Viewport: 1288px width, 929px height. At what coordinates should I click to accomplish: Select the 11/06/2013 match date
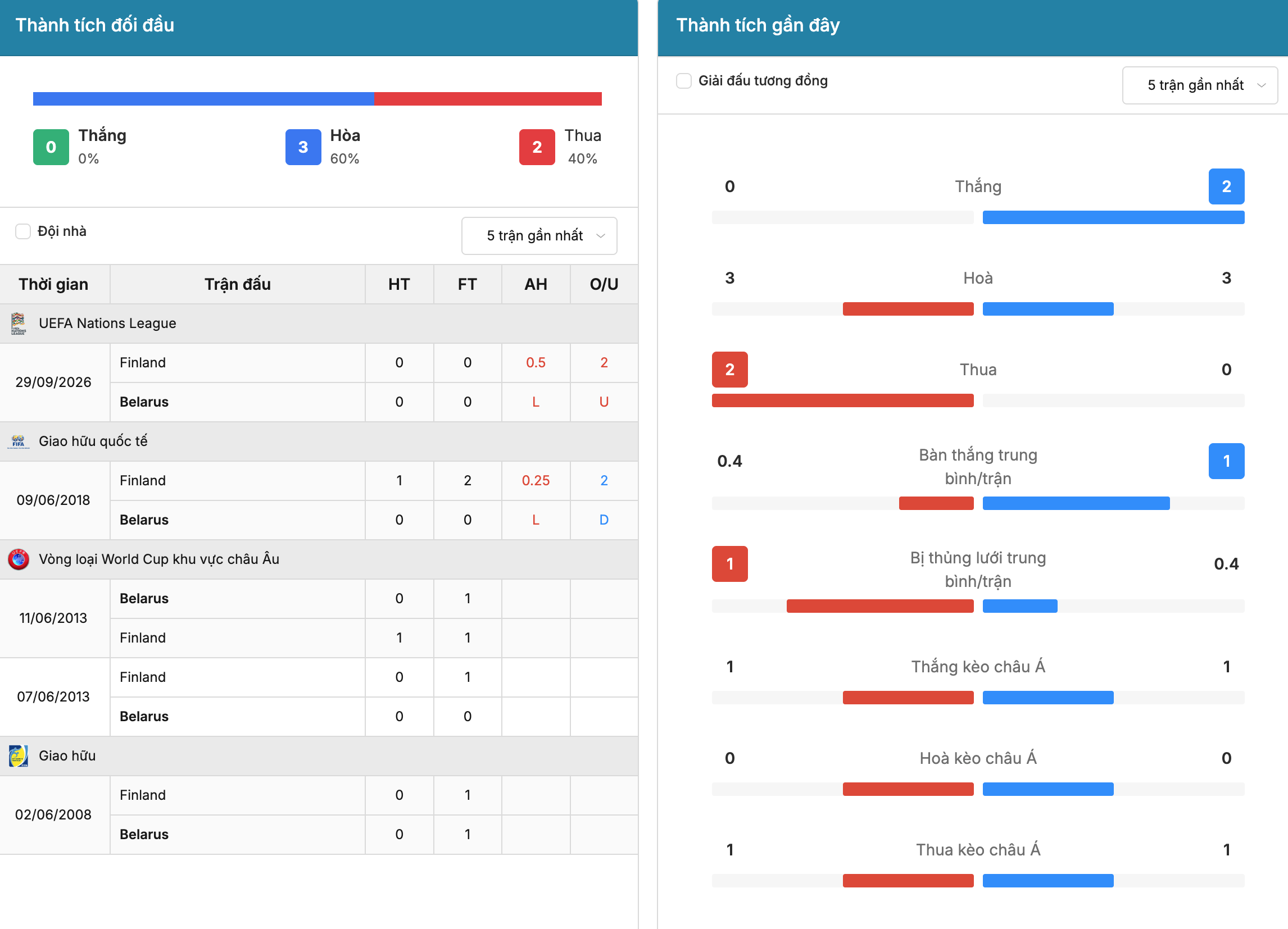click(53, 618)
